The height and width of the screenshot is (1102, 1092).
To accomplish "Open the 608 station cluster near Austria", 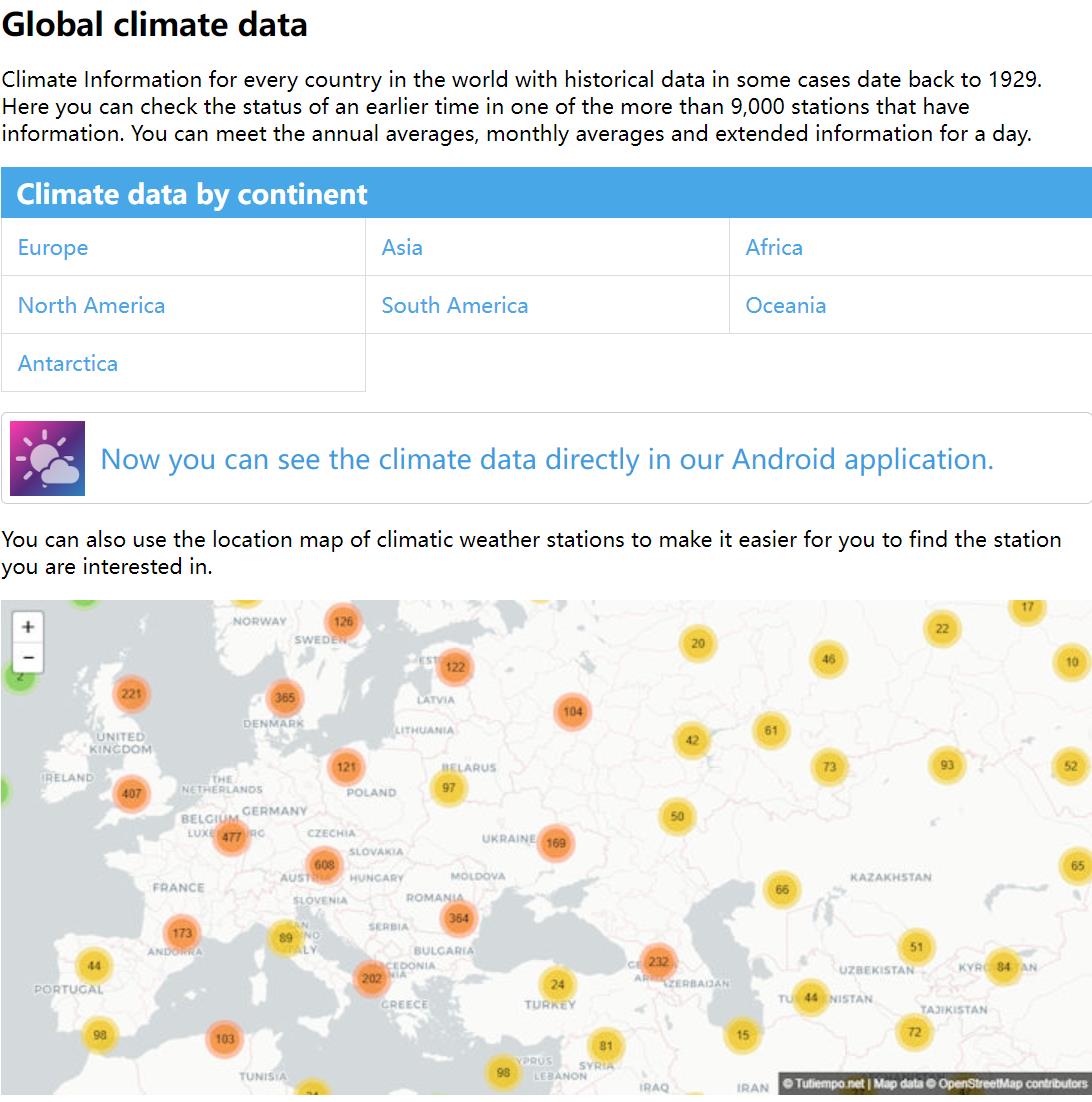I will pyautogui.click(x=324, y=865).
